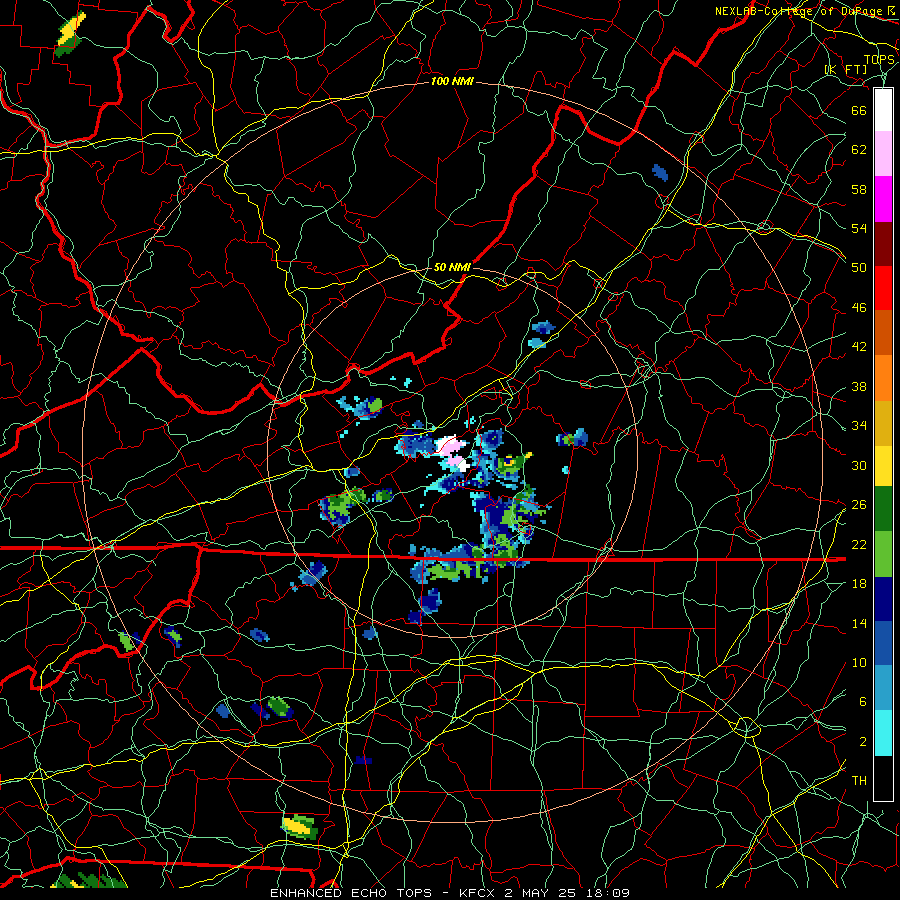Click the navy blue legend color band
Image resolution: width=900 pixels, height=900 pixels.
pos(883,599)
